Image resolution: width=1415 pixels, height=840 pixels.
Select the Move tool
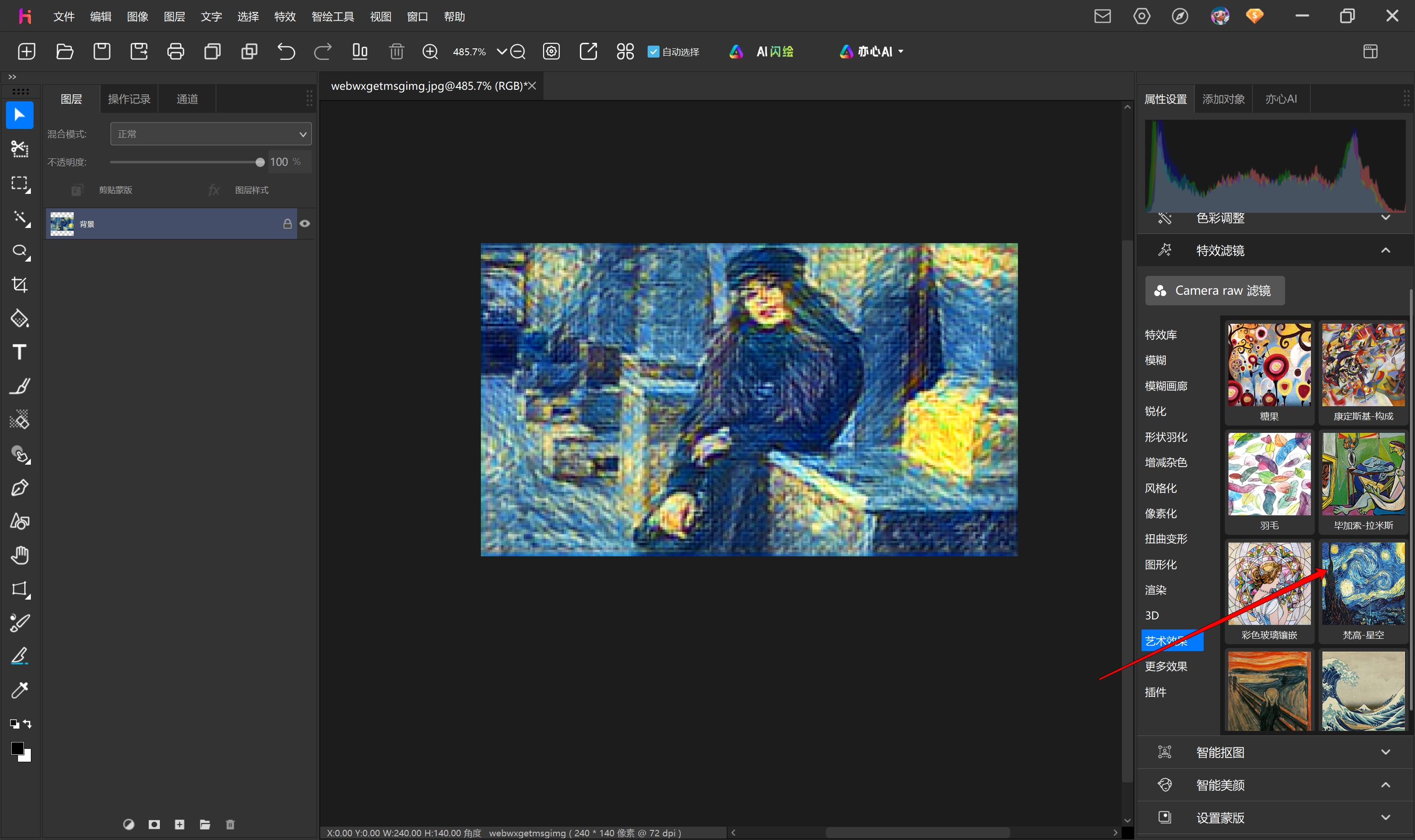[x=20, y=116]
